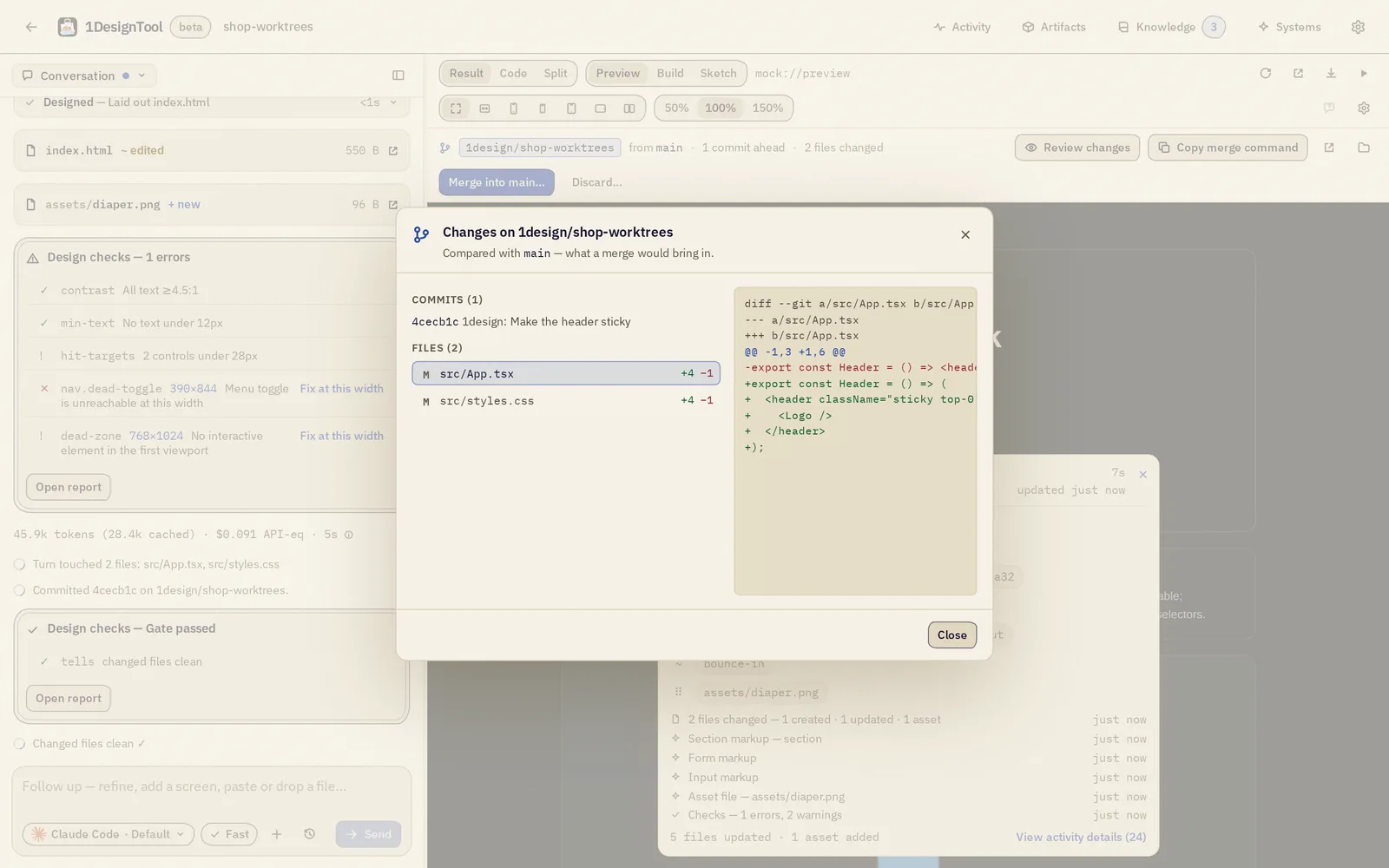Switch to Build mode
The width and height of the screenshot is (1389, 868).
point(670,74)
